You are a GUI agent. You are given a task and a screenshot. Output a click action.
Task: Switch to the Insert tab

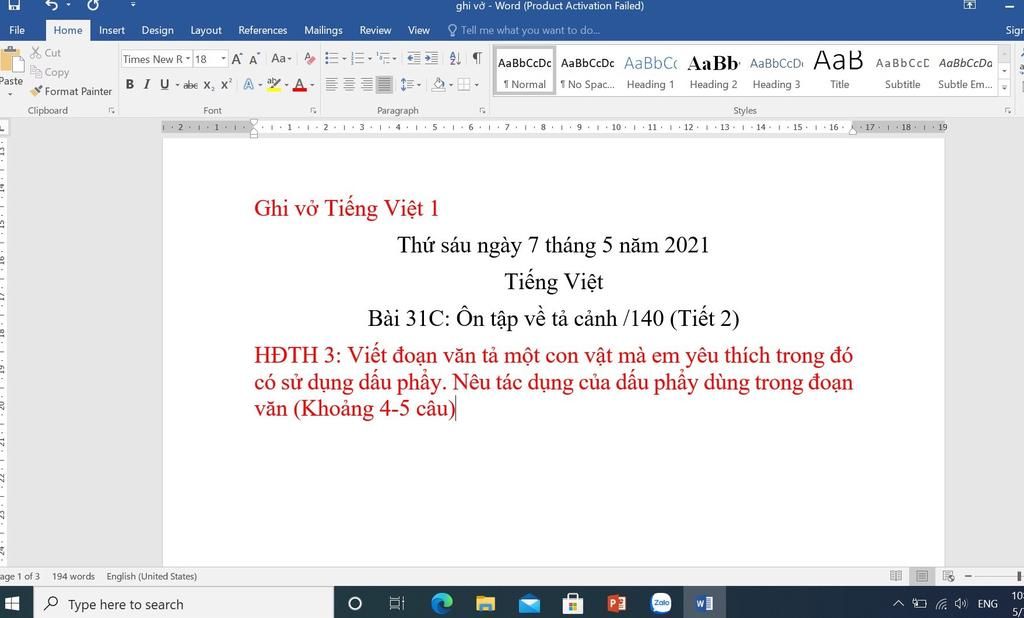(x=112, y=30)
